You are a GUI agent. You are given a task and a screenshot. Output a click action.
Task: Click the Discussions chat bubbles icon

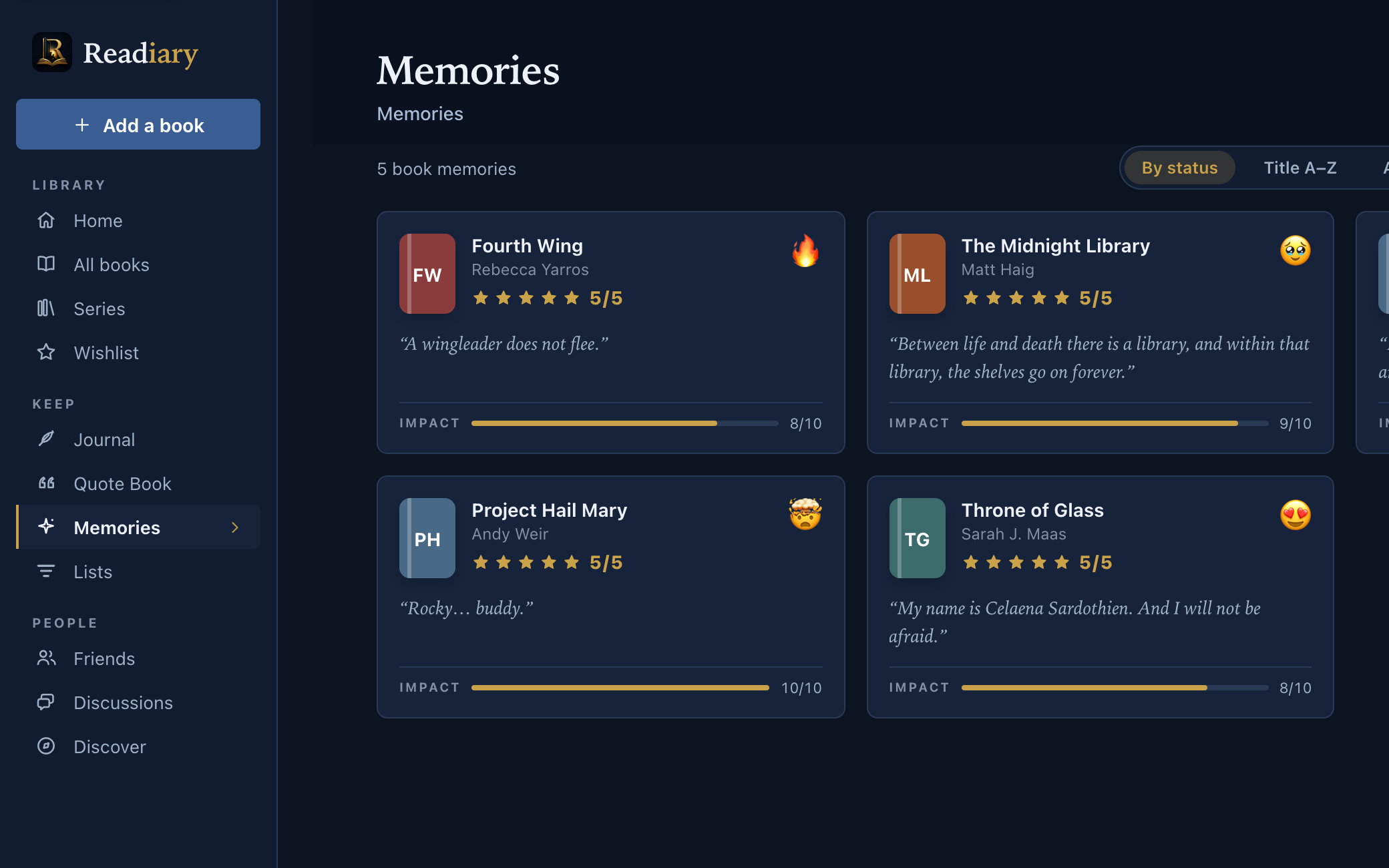click(x=46, y=702)
